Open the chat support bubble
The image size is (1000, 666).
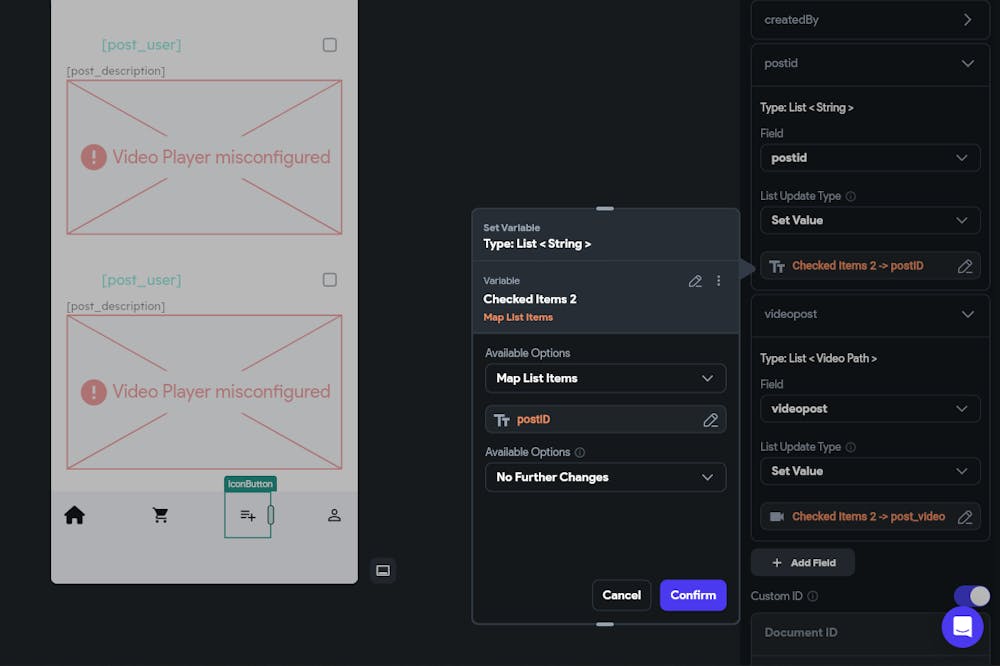tap(962, 627)
